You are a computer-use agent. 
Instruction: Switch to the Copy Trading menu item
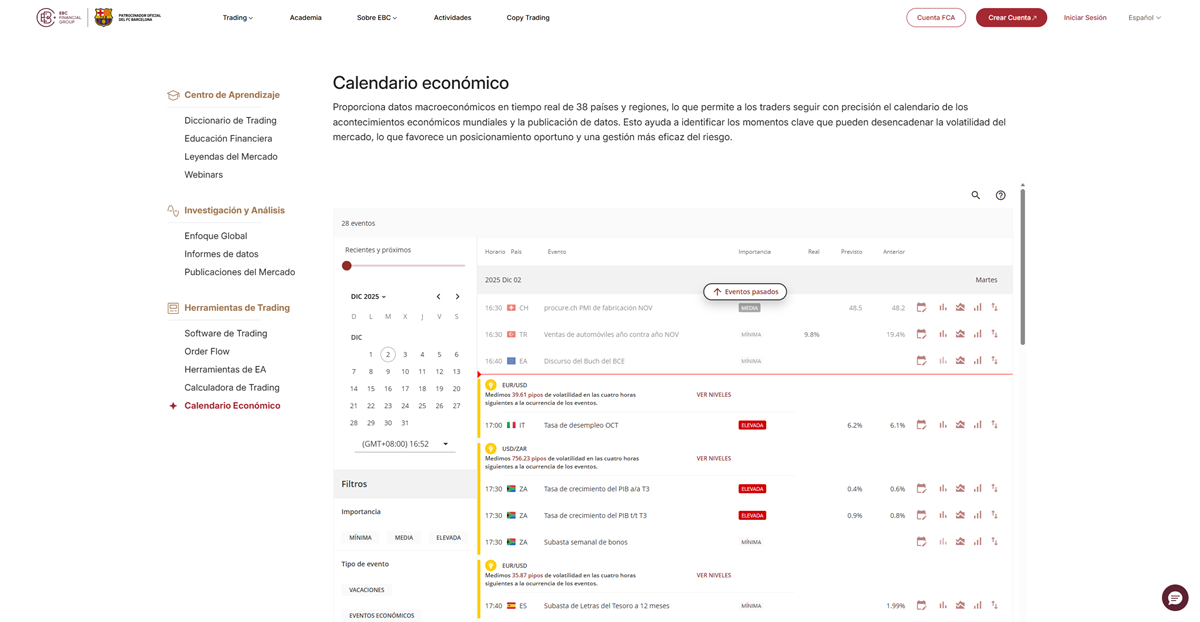pyautogui.click(x=527, y=17)
